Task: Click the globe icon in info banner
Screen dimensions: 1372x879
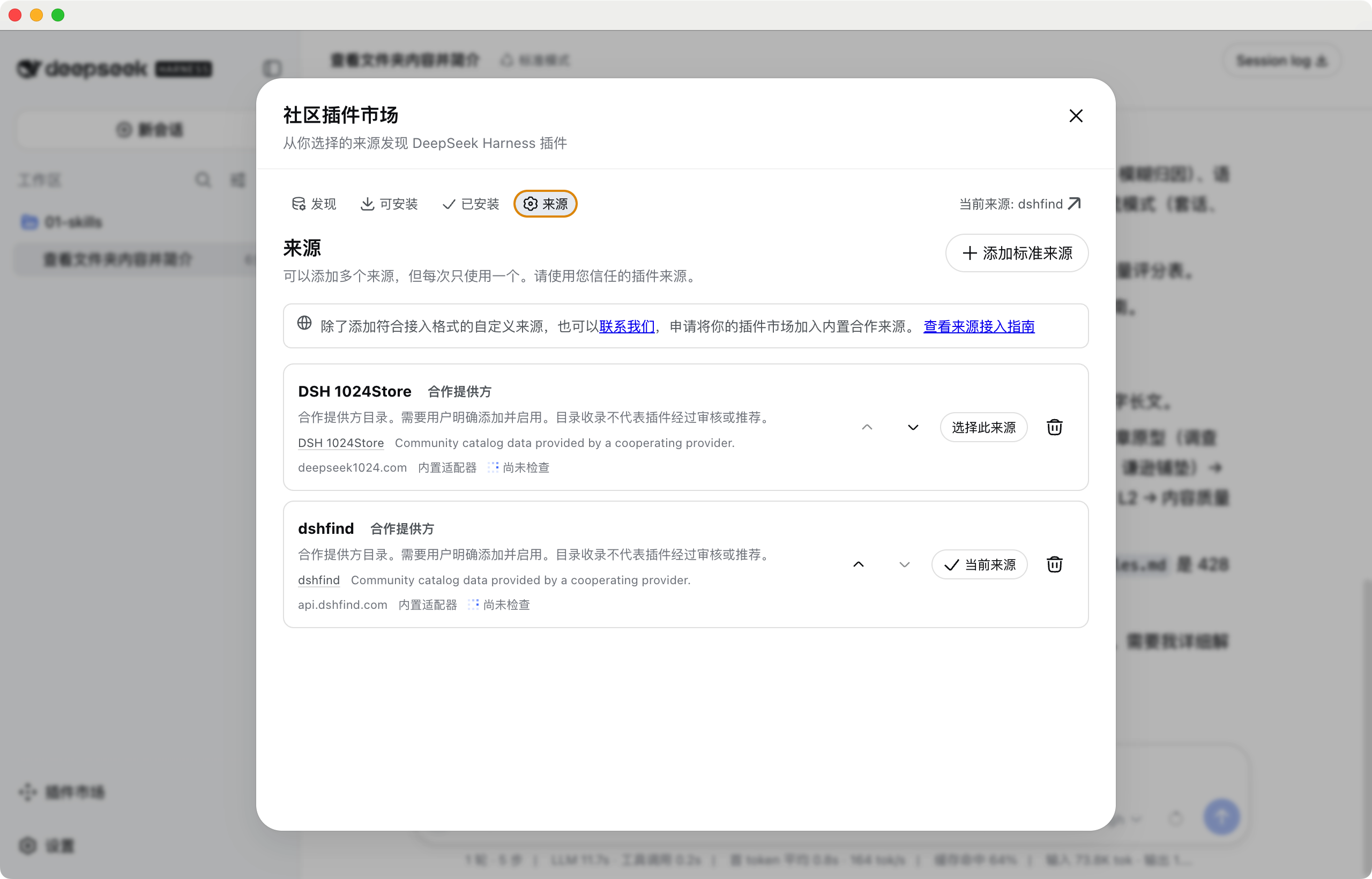Action: click(x=304, y=323)
